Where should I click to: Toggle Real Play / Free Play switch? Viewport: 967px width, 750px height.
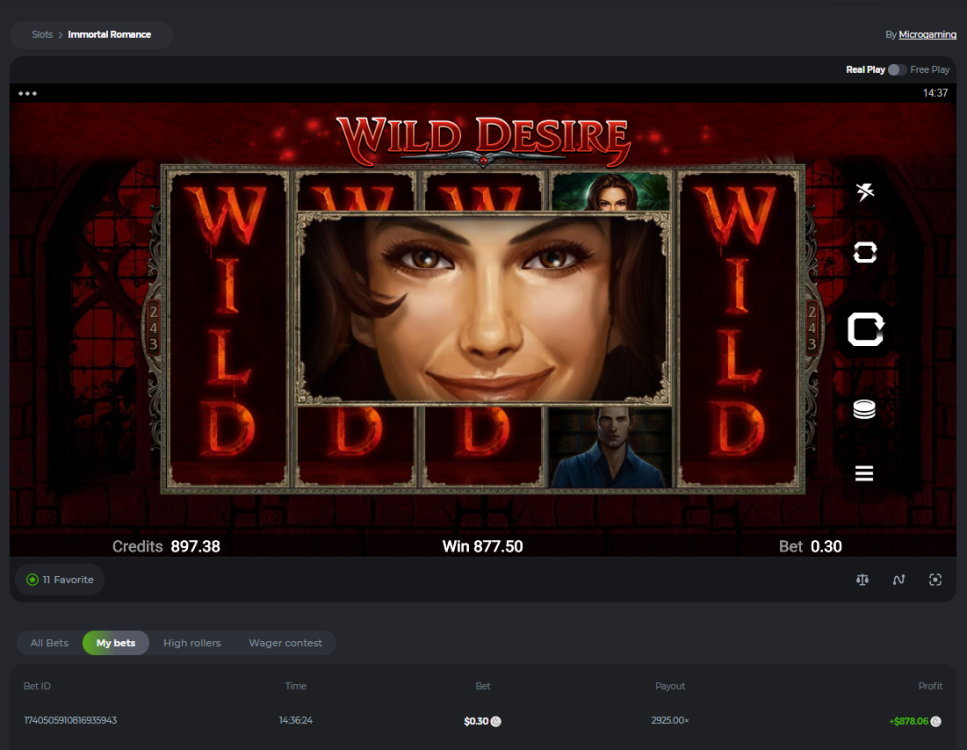click(x=897, y=70)
